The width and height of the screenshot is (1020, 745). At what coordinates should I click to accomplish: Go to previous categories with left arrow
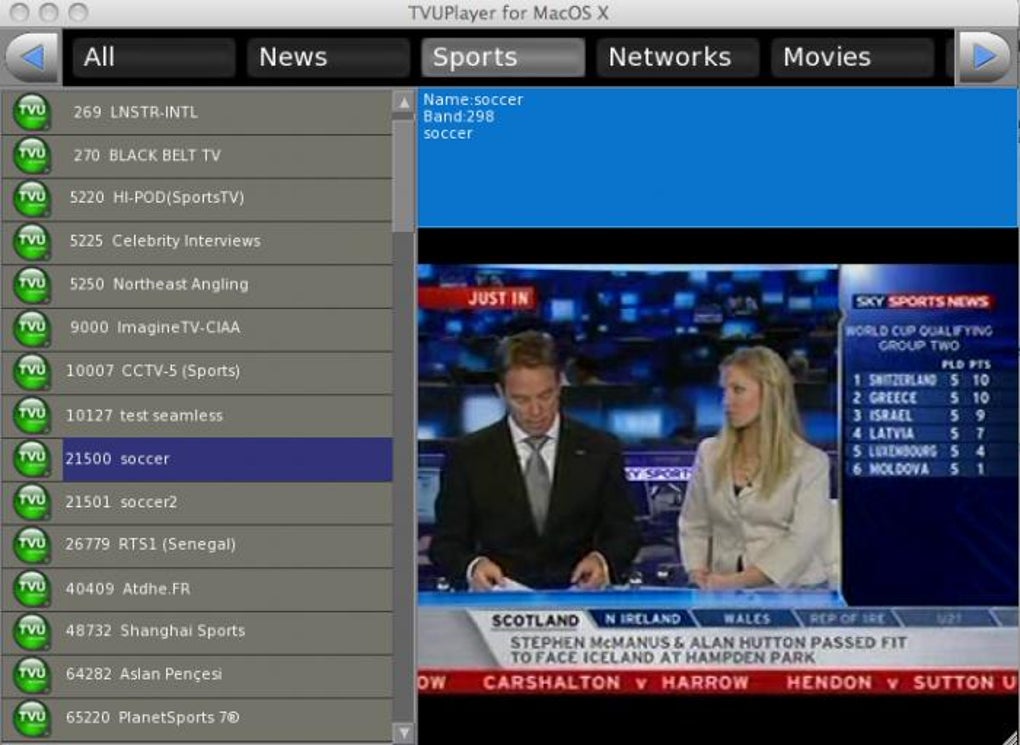click(x=33, y=57)
